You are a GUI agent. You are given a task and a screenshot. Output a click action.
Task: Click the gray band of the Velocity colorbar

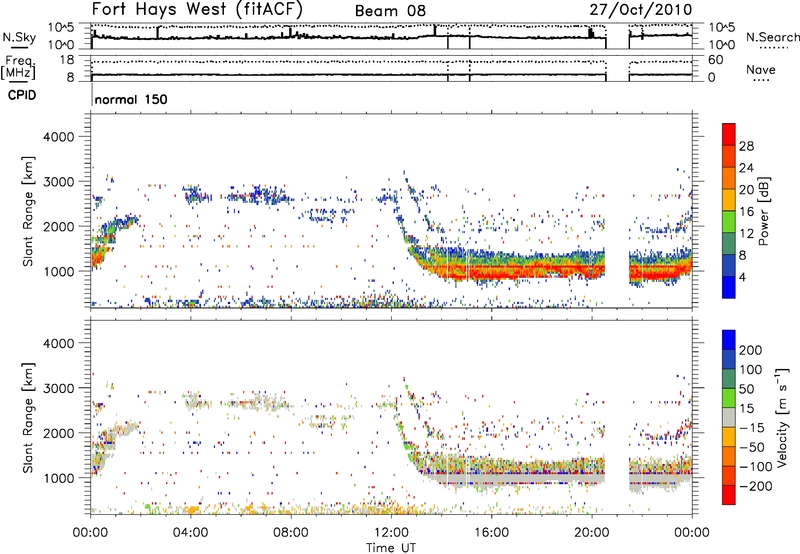729,418
